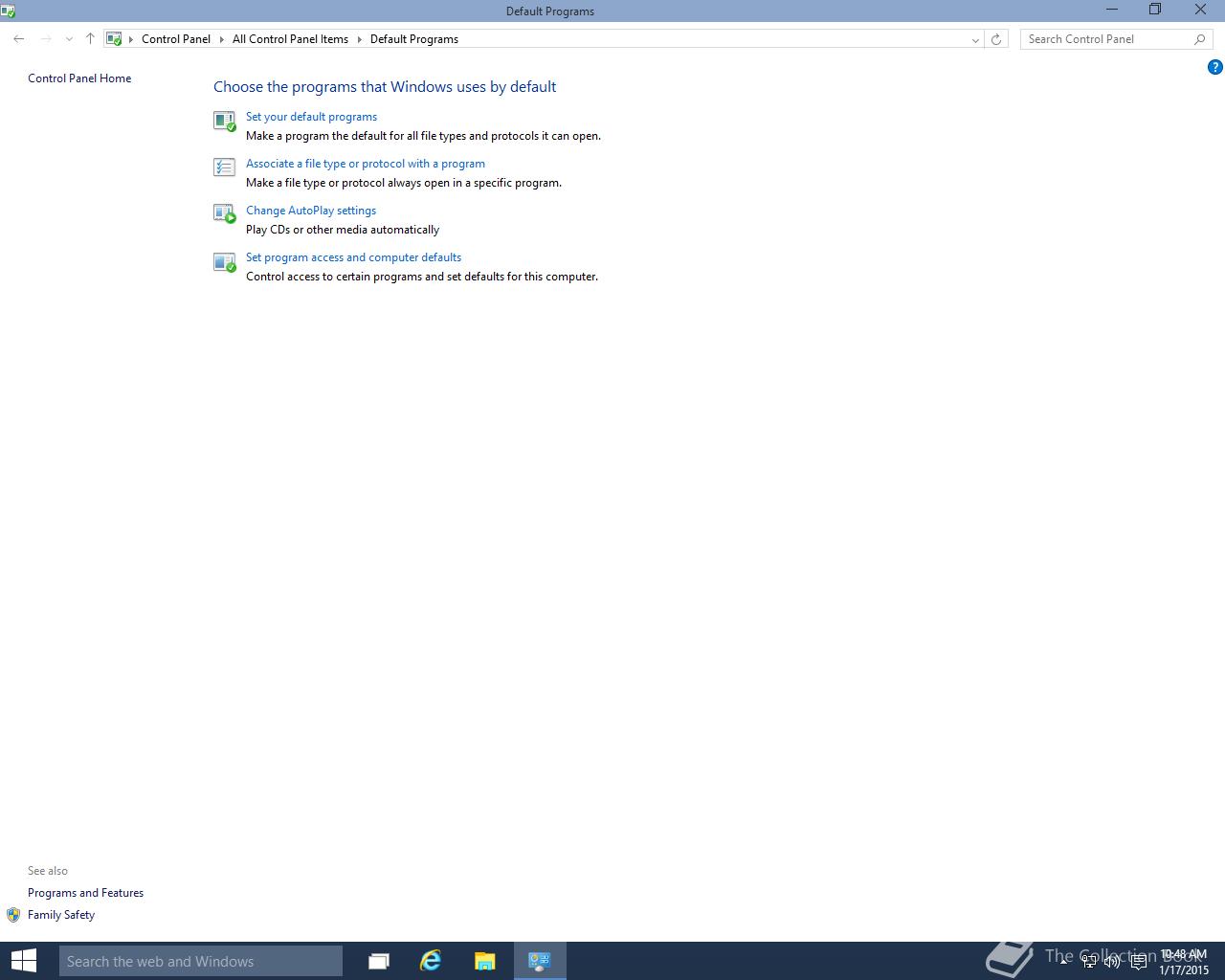This screenshot has width=1225, height=980.
Task: Open Set program access and computer defaults
Action: pyautogui.click(x=353, y=257)
